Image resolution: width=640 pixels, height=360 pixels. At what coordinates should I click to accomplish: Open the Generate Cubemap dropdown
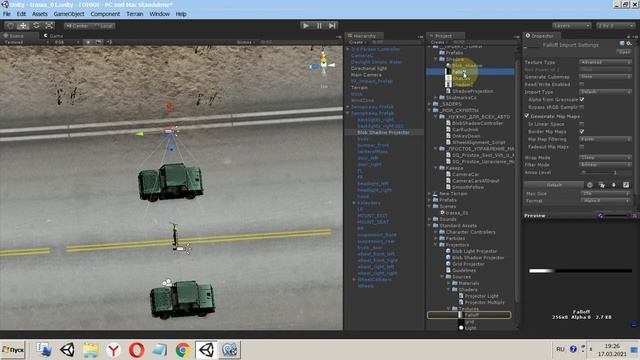605,76
